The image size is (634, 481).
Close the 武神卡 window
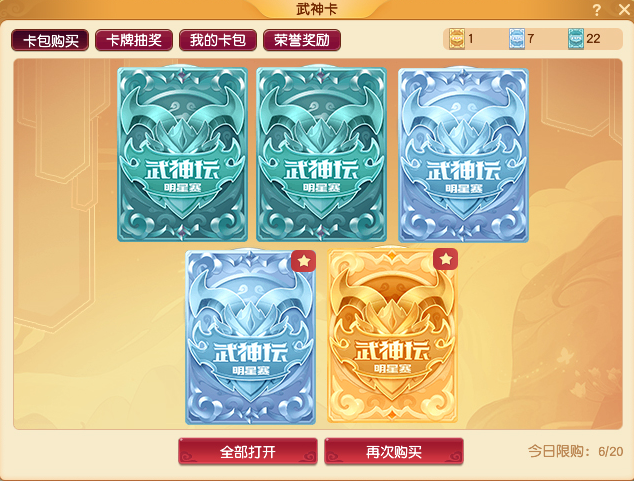point(624,9)
